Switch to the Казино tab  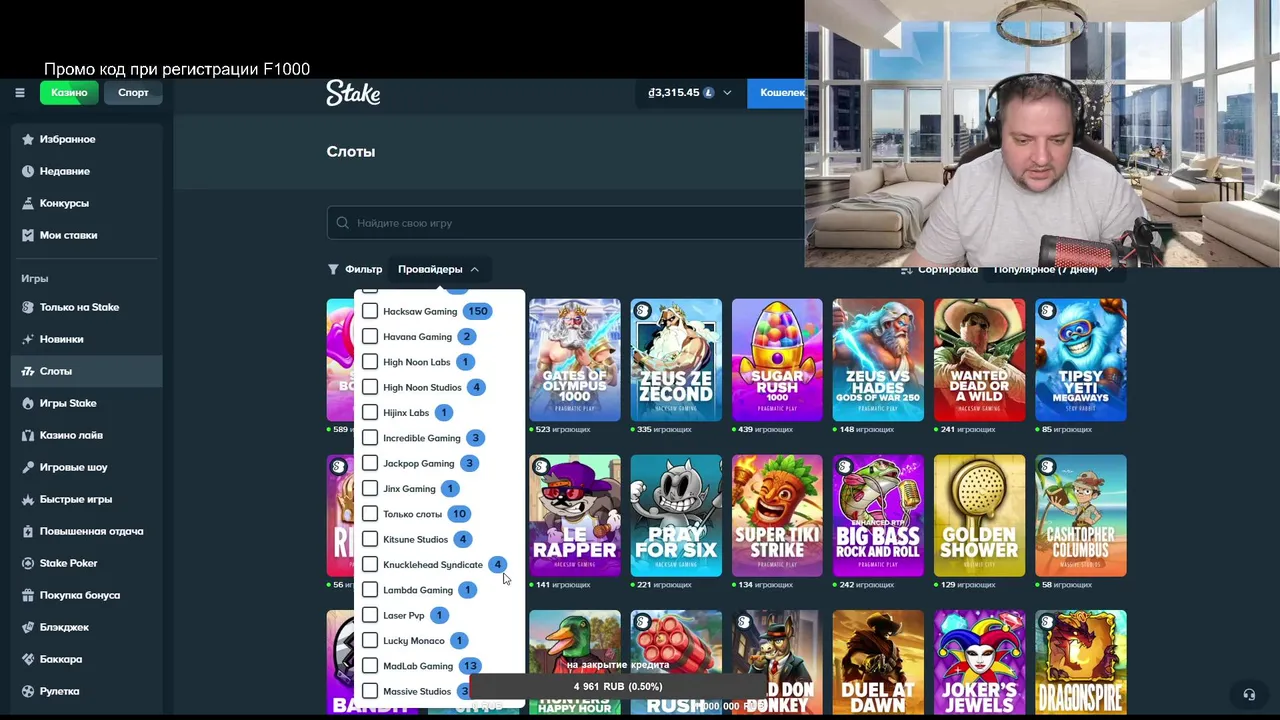(69, 93)
